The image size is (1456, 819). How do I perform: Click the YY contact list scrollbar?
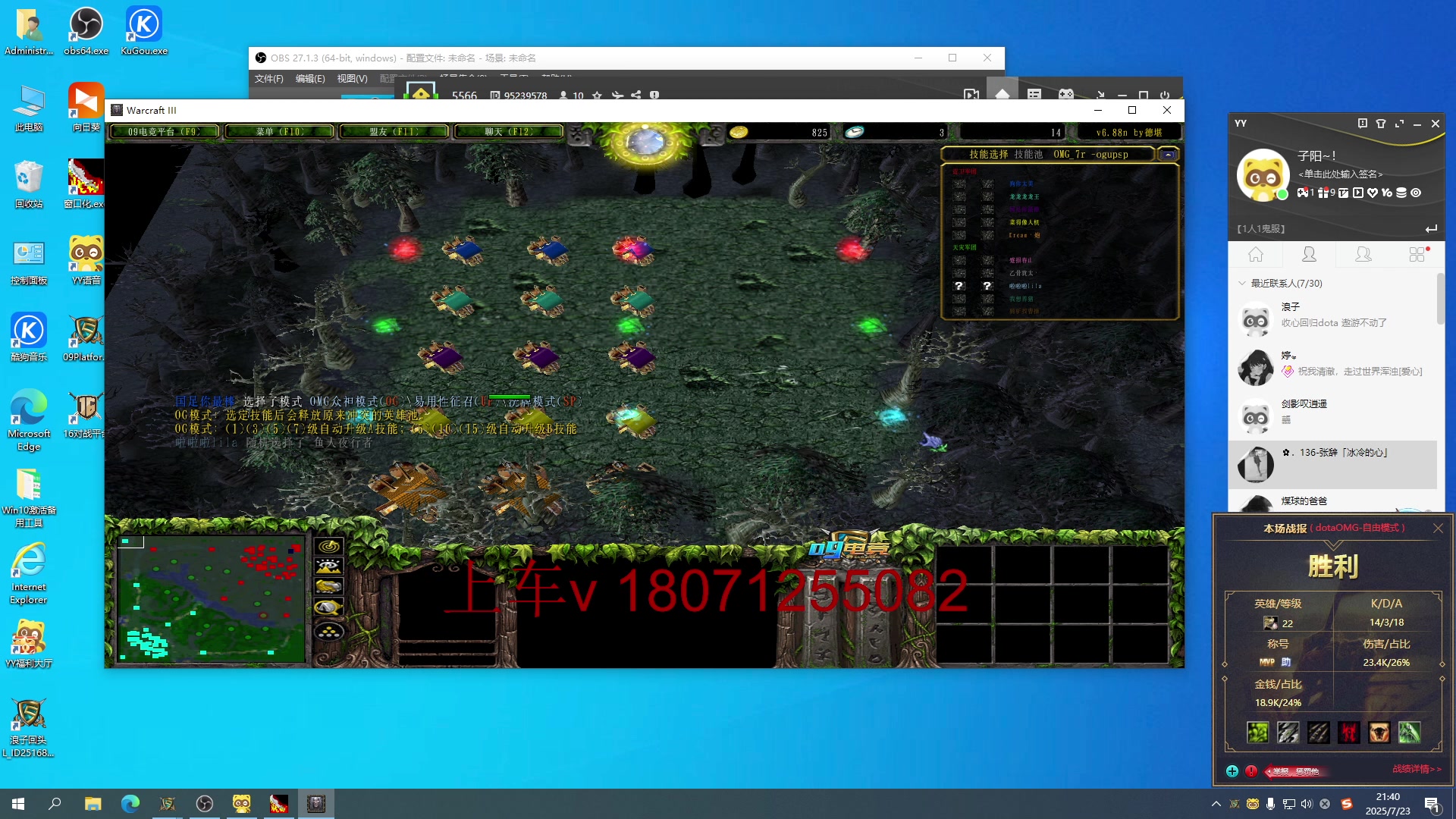coord(1440,300)
